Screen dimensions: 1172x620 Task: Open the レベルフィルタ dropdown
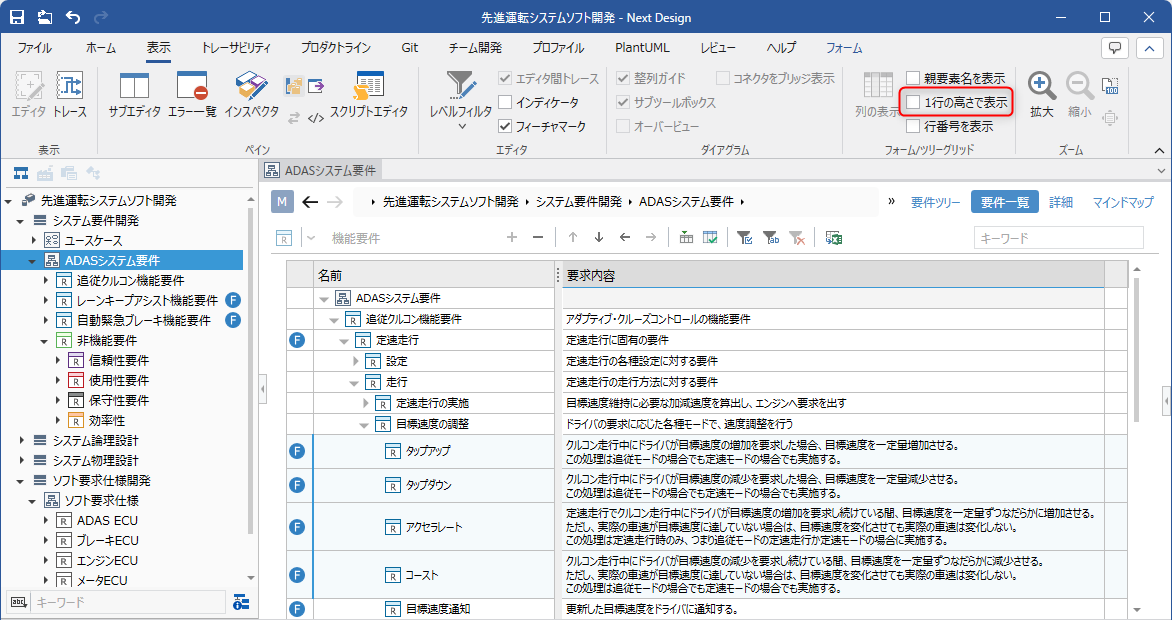point(460,101)
